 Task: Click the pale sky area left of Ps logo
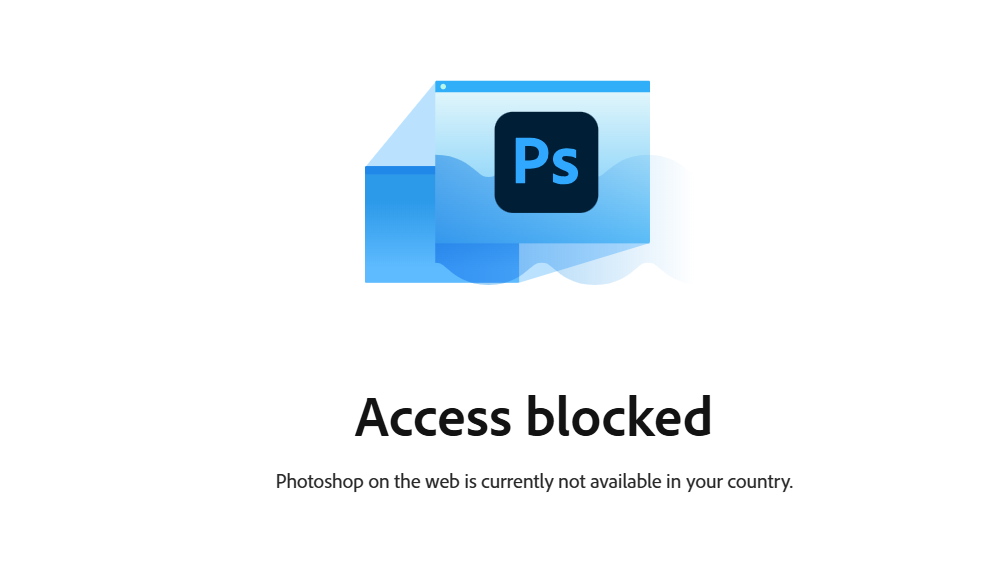pyautogui.click(x=464, y=126)
